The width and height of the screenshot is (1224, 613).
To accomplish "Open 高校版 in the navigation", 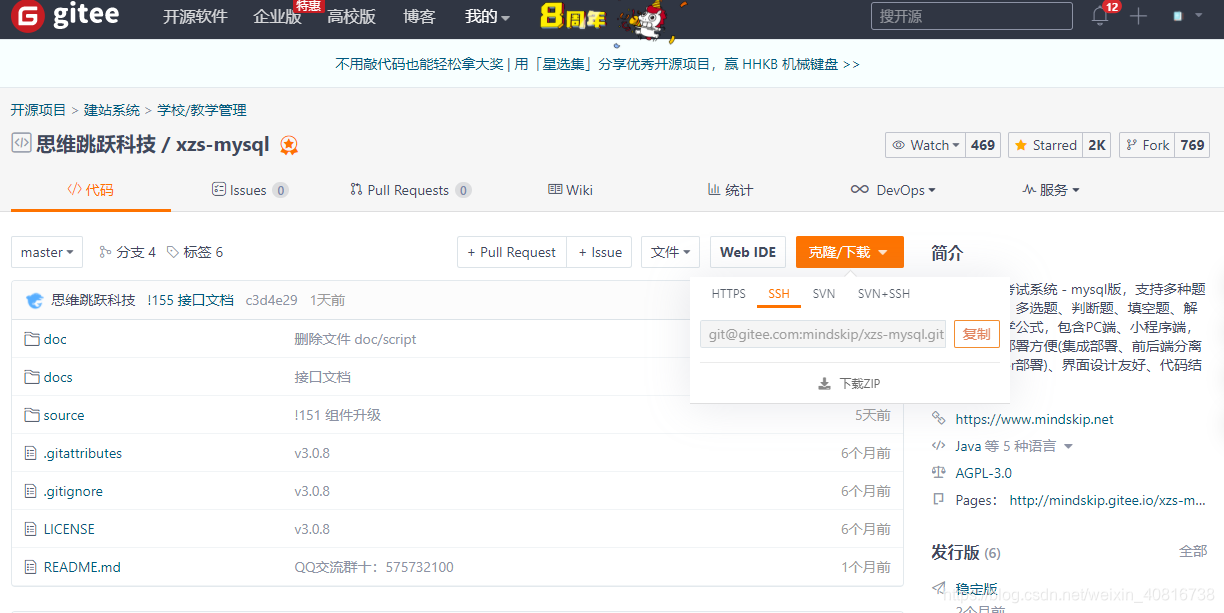I will 352,17.
